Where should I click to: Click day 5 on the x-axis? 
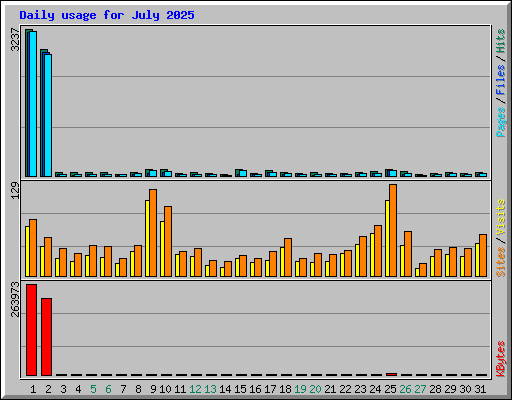click(x=93, y=389)
